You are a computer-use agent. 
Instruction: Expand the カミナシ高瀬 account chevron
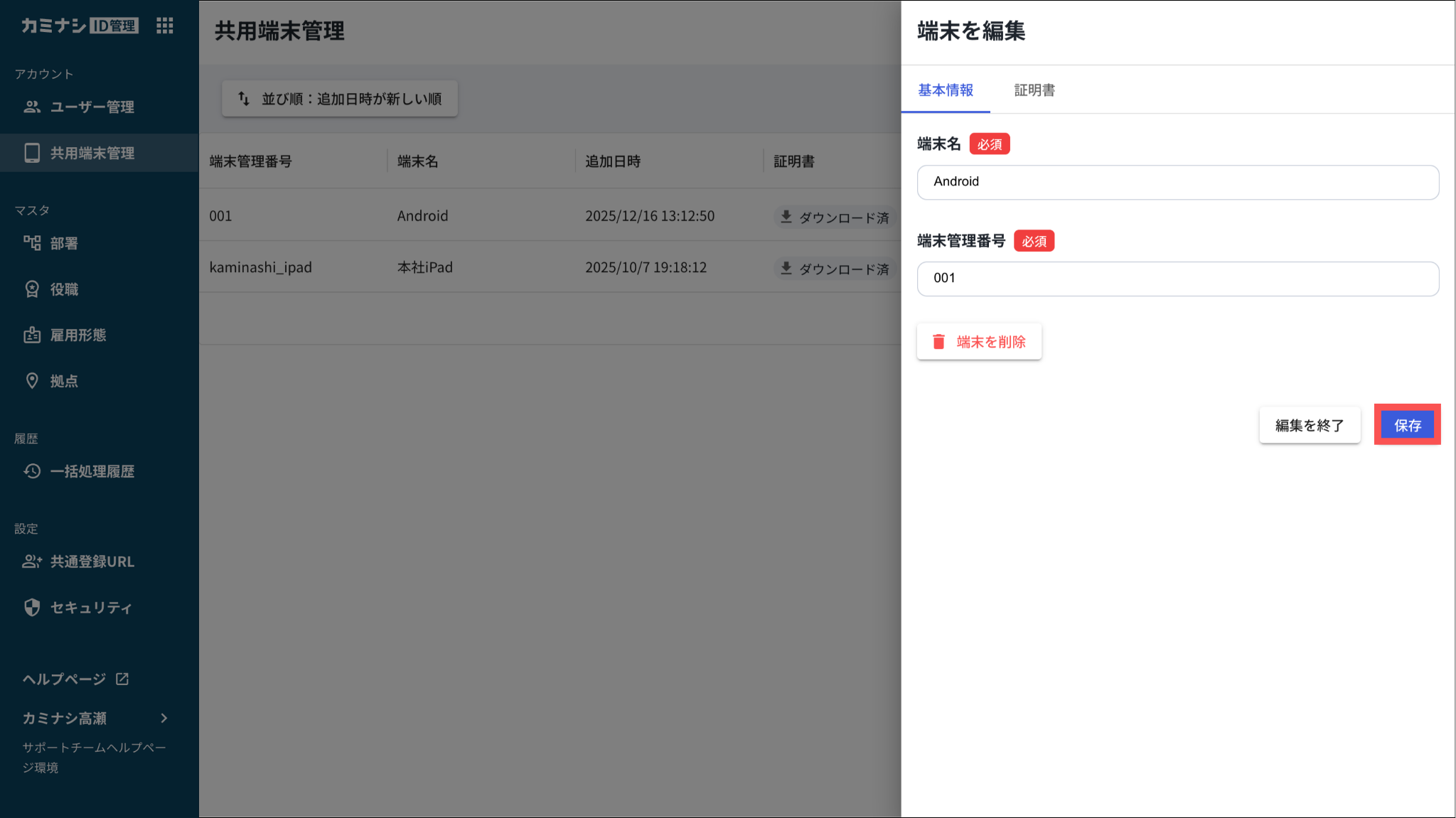point(164,718)
